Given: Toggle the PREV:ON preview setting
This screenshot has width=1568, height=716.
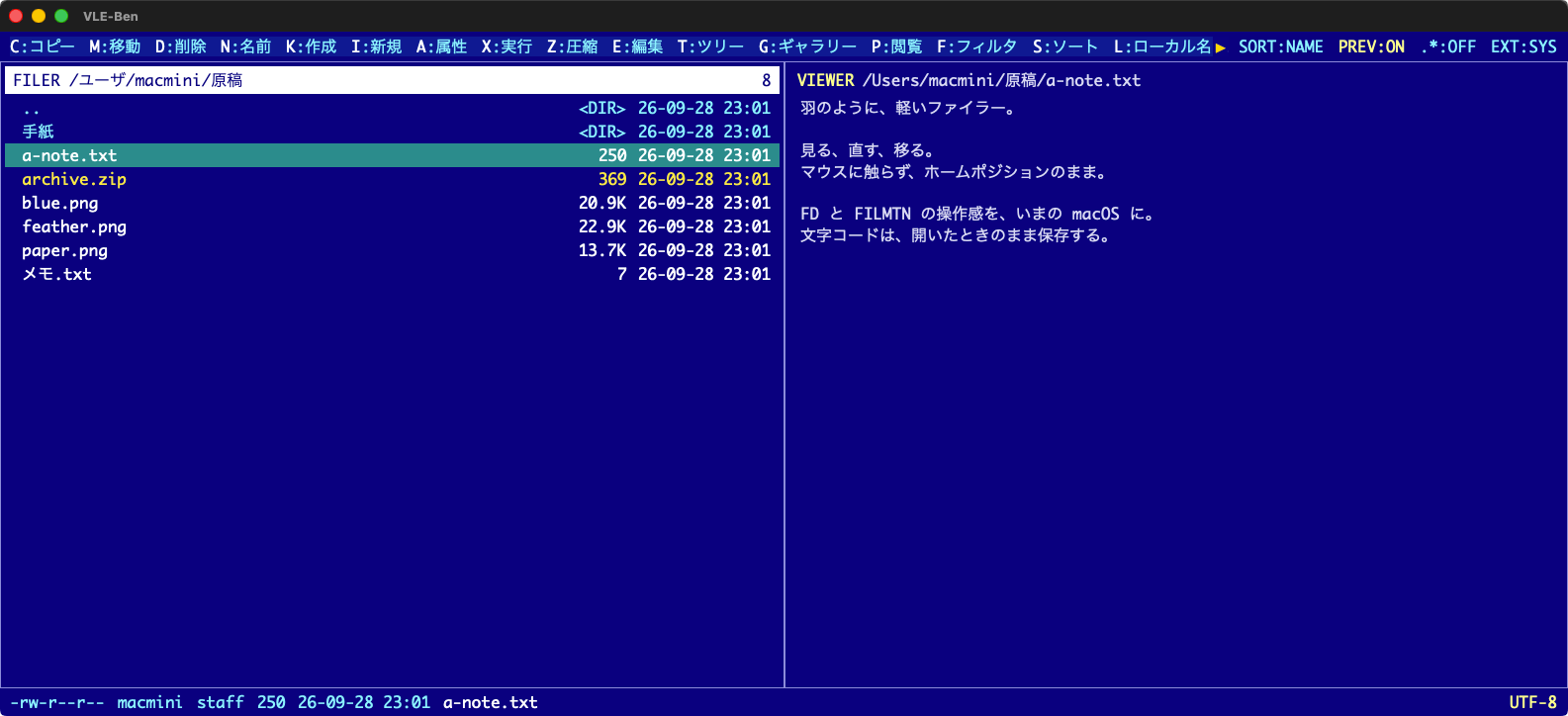Looking at the screenshot, I should [1371, 46].
